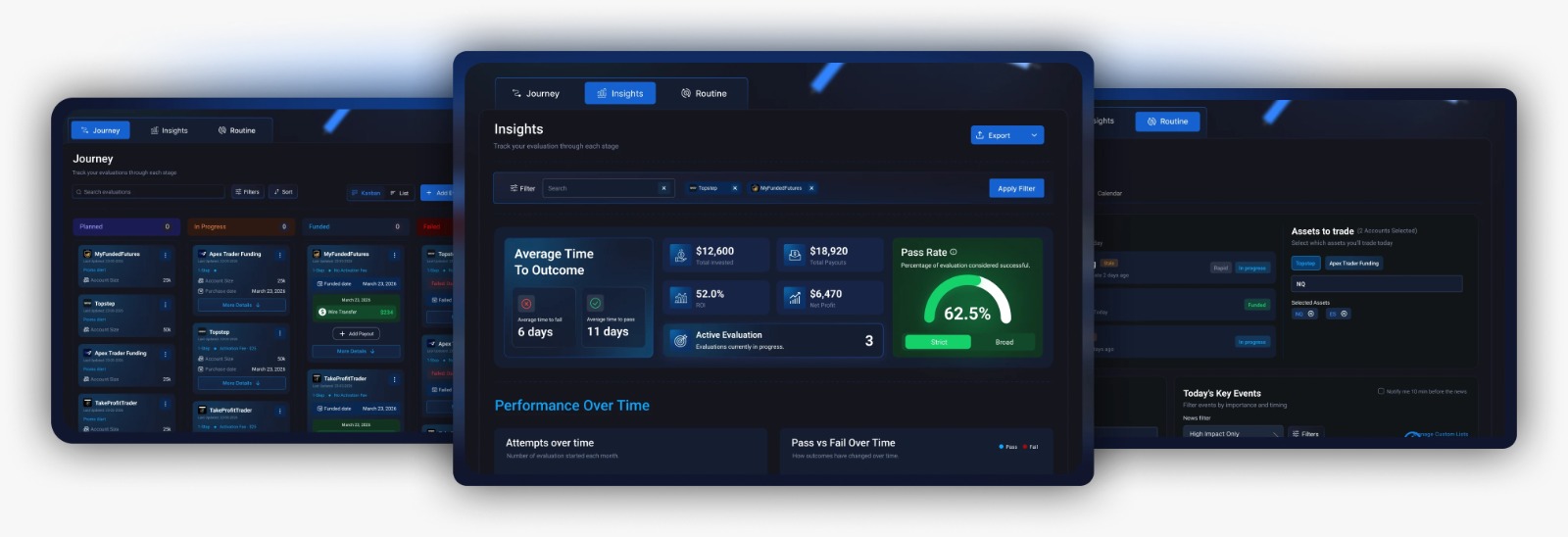Select Broad pass rate mode
The image size is (1568, 537).
point(1004,342)
